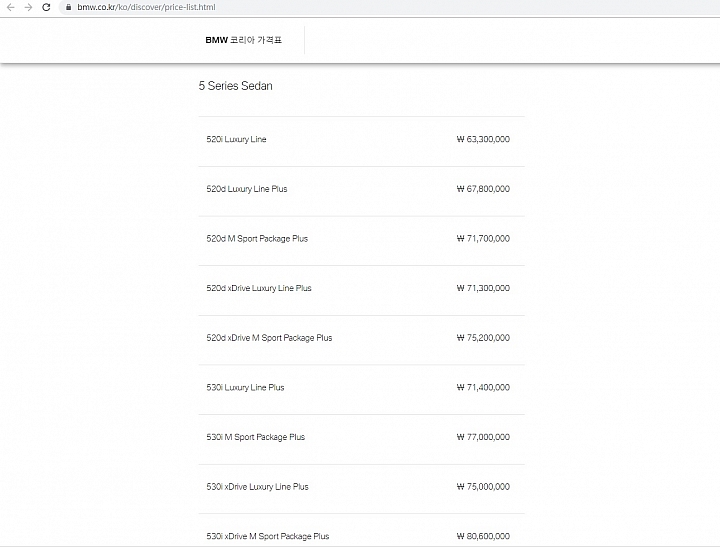Click the 5 Series Sedan heading
This screenshot has height=547, width=720.
236,86
